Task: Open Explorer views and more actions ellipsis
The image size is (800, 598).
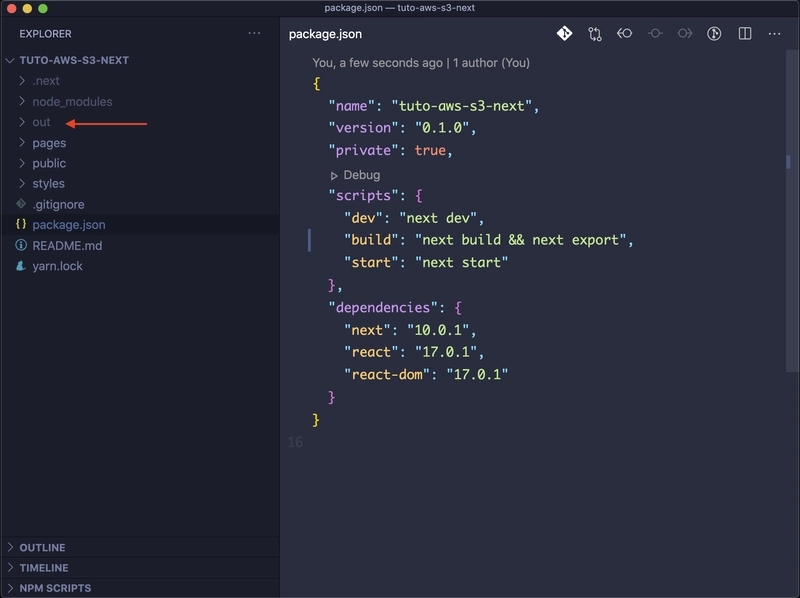Action: pos(254,34)
